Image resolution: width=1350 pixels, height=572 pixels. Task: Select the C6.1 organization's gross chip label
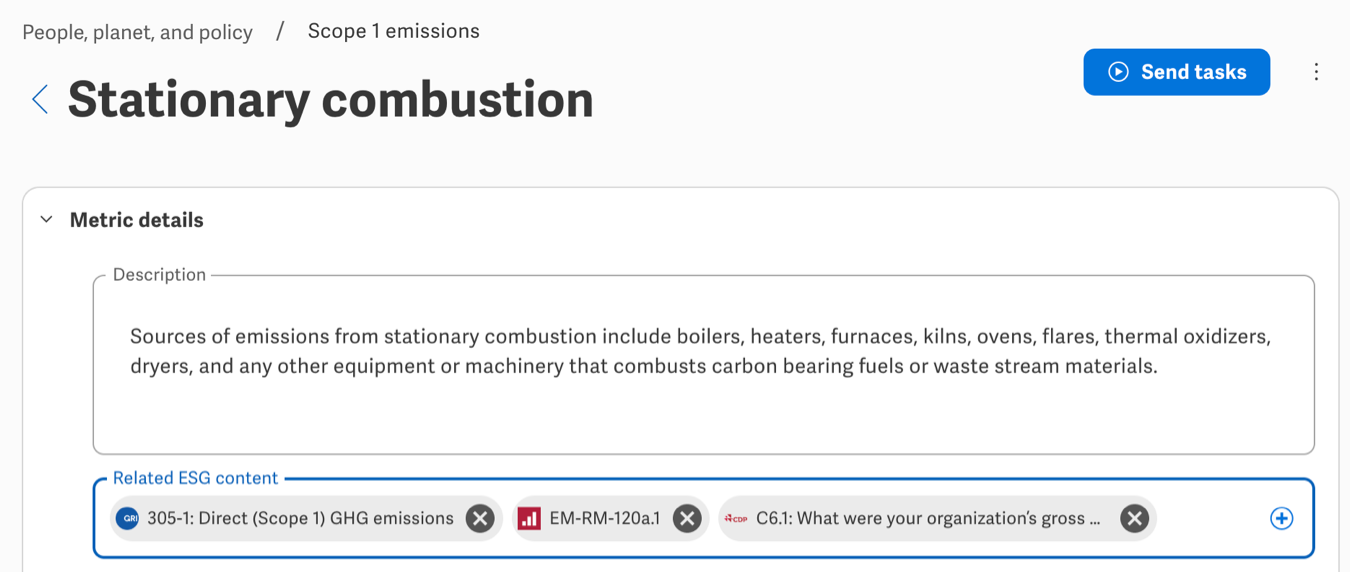point(927,518)
